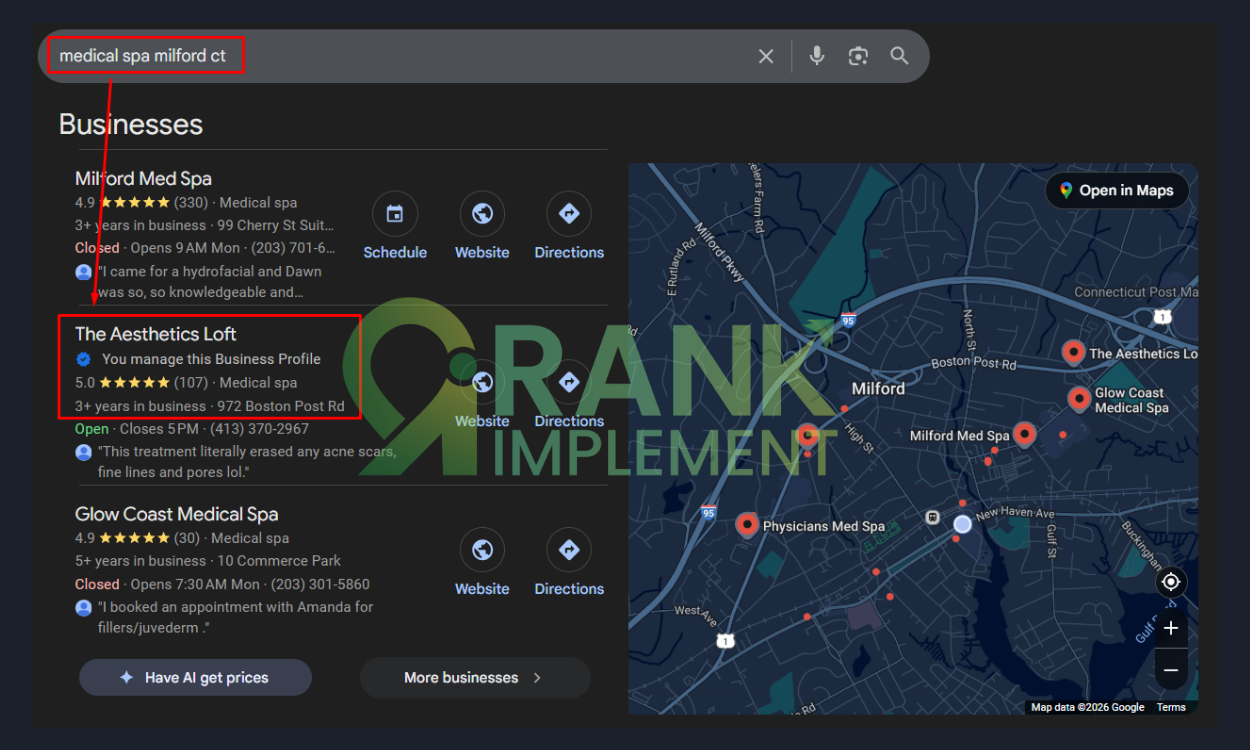Get directions to Milford Med Spa

point(569,214)
